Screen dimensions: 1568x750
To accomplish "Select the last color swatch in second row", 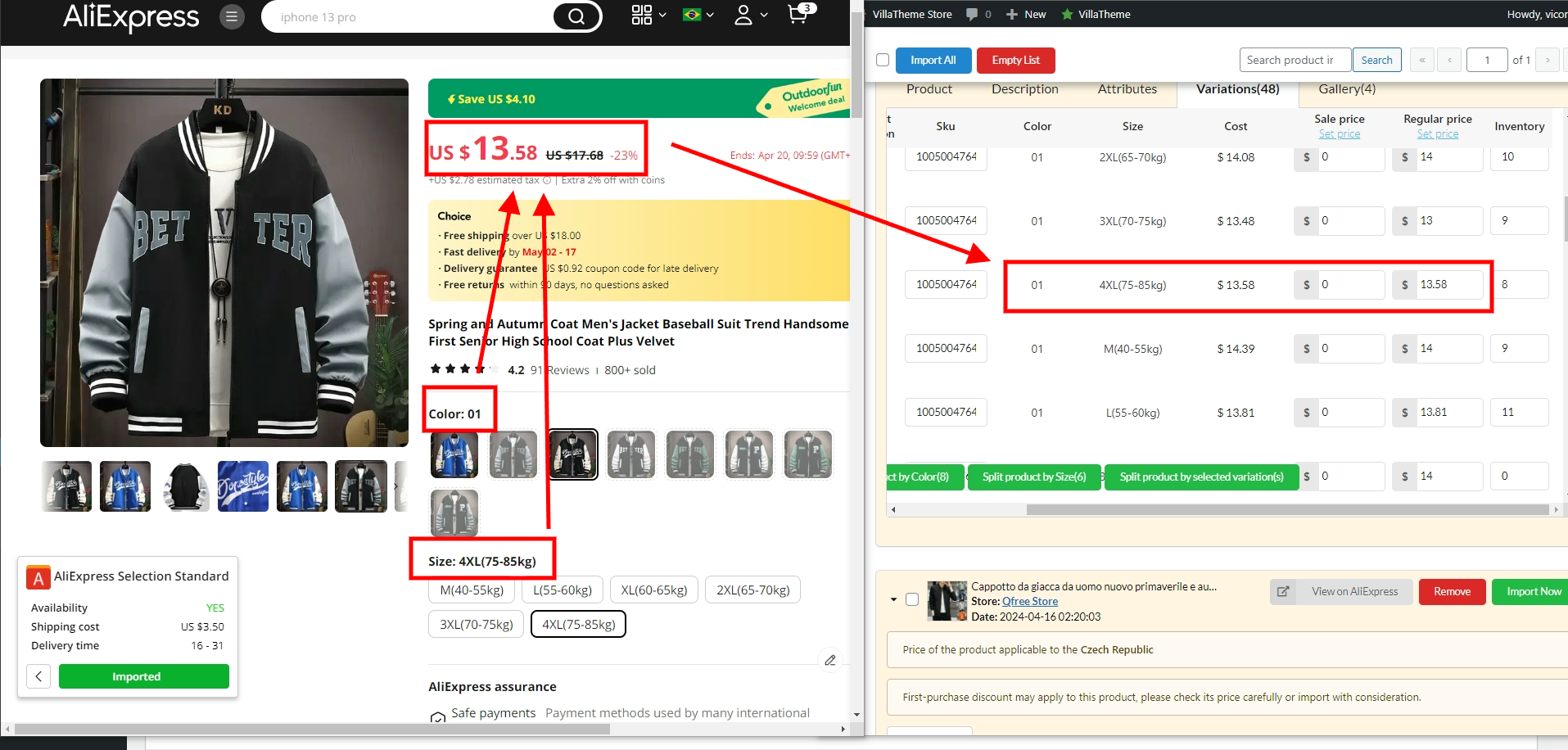I will click(x=454, y=513).
